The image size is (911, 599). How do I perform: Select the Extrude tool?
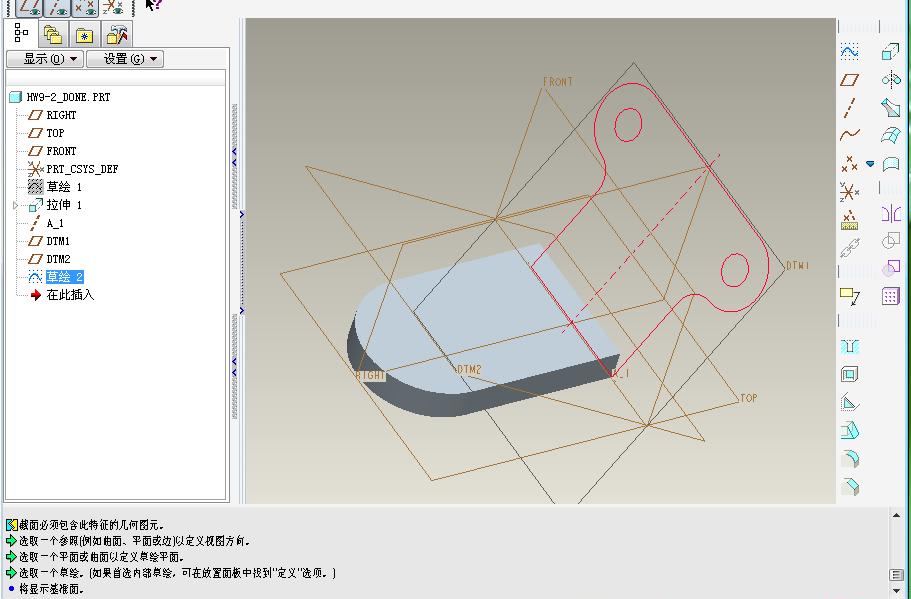click(x=891, y=52)
